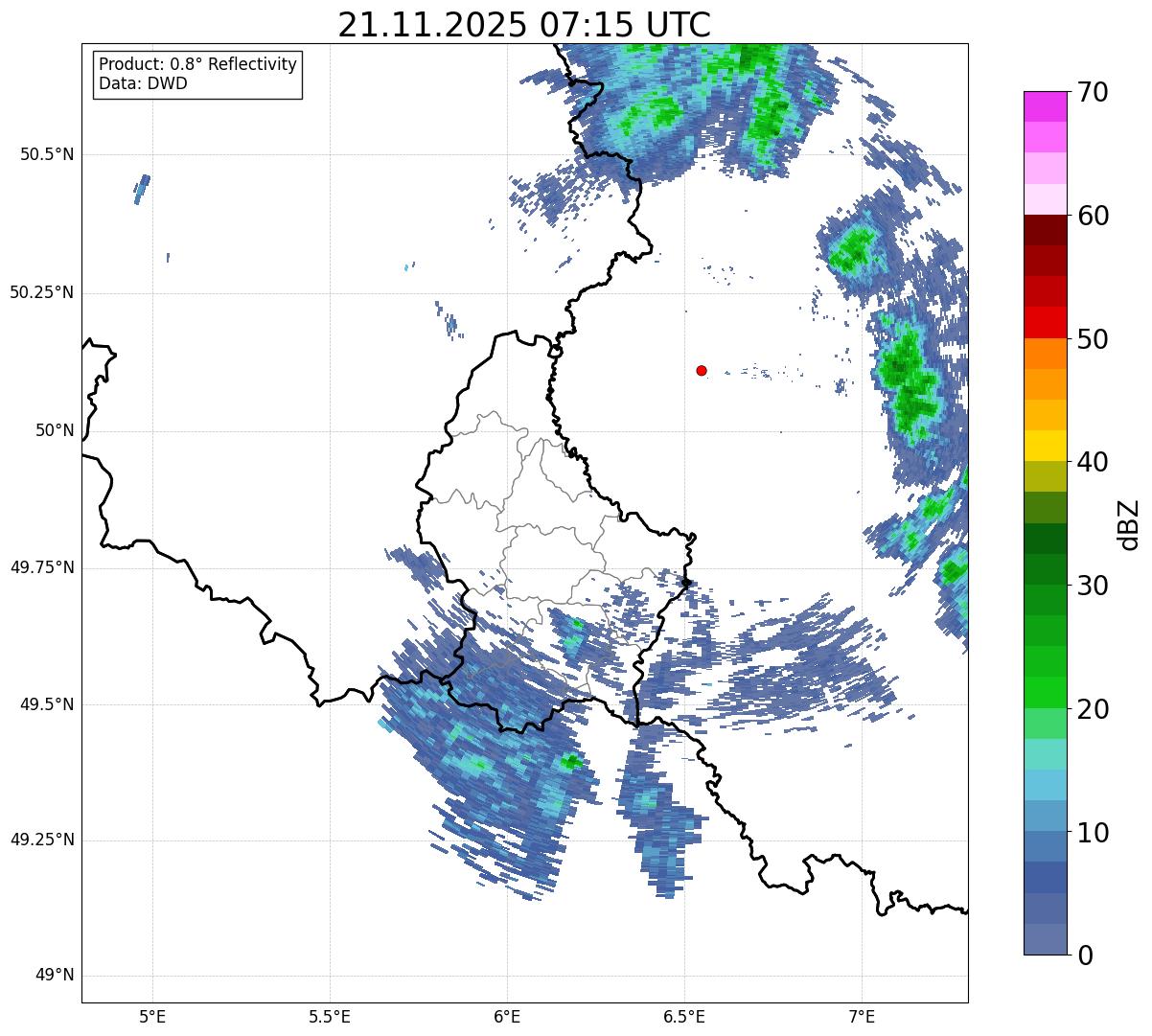The image size is (1152, 1036).
Task: Click the 0 tick label on colorbar
Action: tap(1084, 955)
